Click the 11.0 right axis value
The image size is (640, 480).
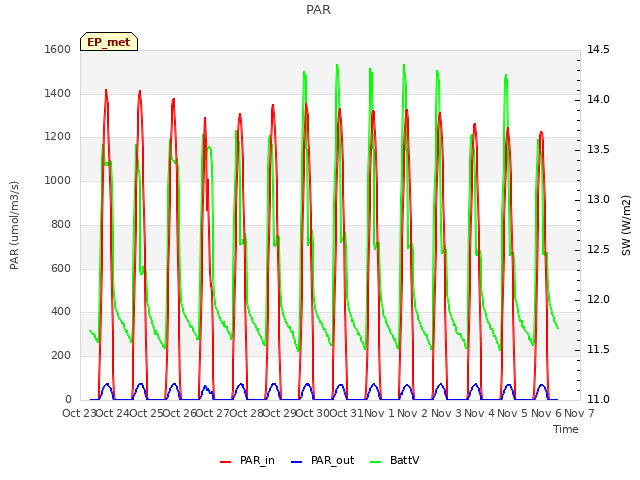[x=598, y=399]
